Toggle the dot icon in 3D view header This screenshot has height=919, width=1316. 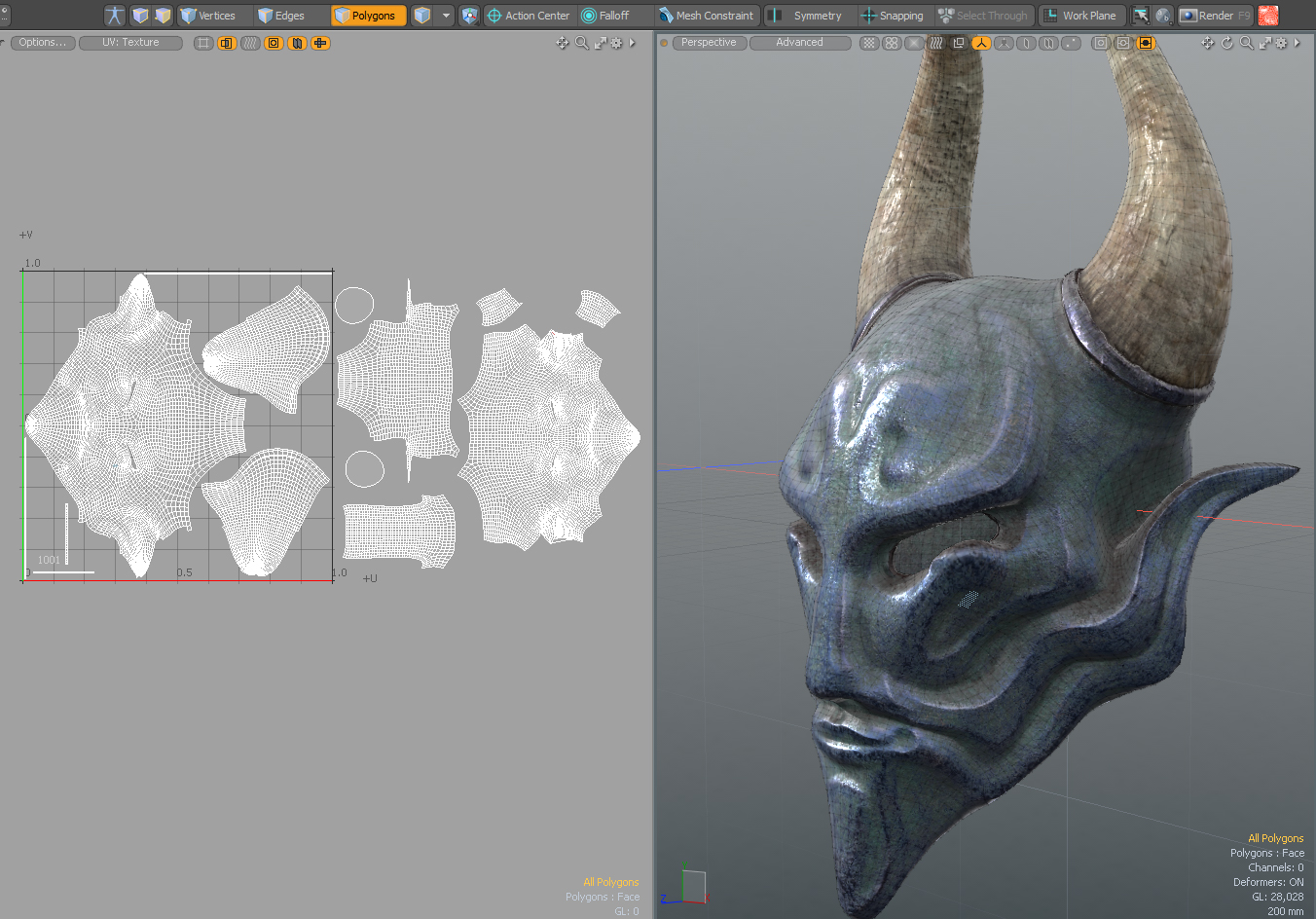(1071, 43)
